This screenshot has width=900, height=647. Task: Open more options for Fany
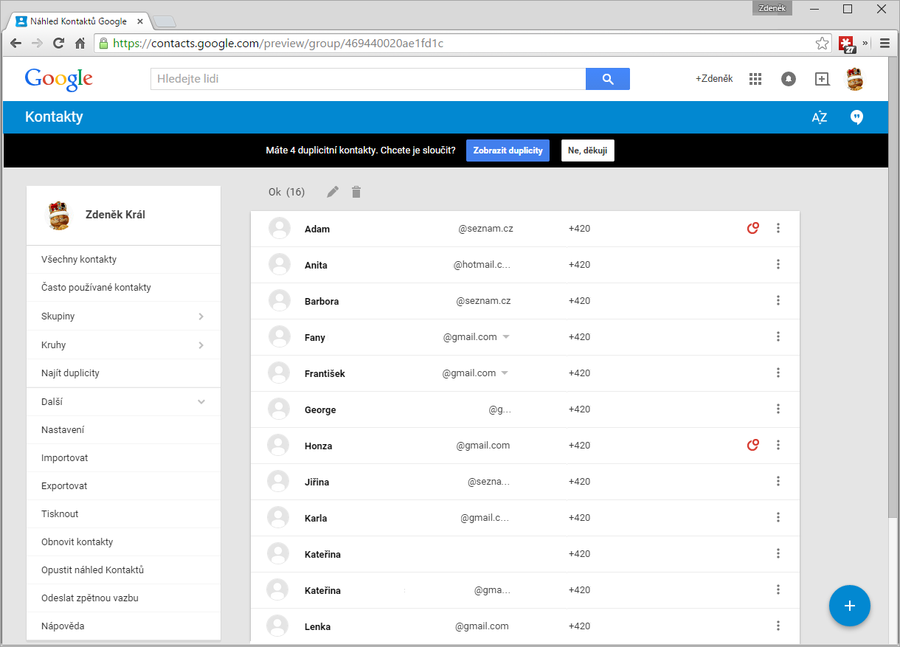click(778, 336)
